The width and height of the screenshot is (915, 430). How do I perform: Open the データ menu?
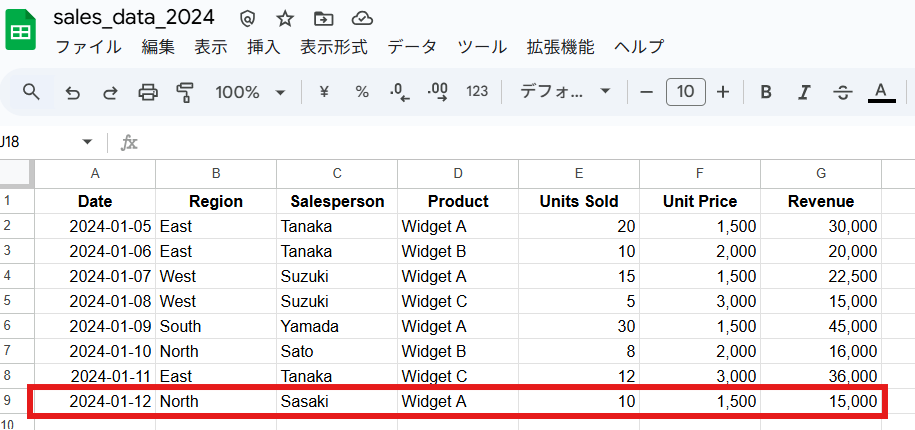tap(412, 47)
